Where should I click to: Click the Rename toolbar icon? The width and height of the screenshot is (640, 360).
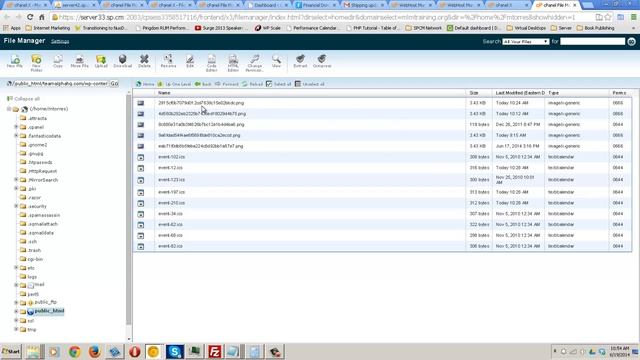168,61
